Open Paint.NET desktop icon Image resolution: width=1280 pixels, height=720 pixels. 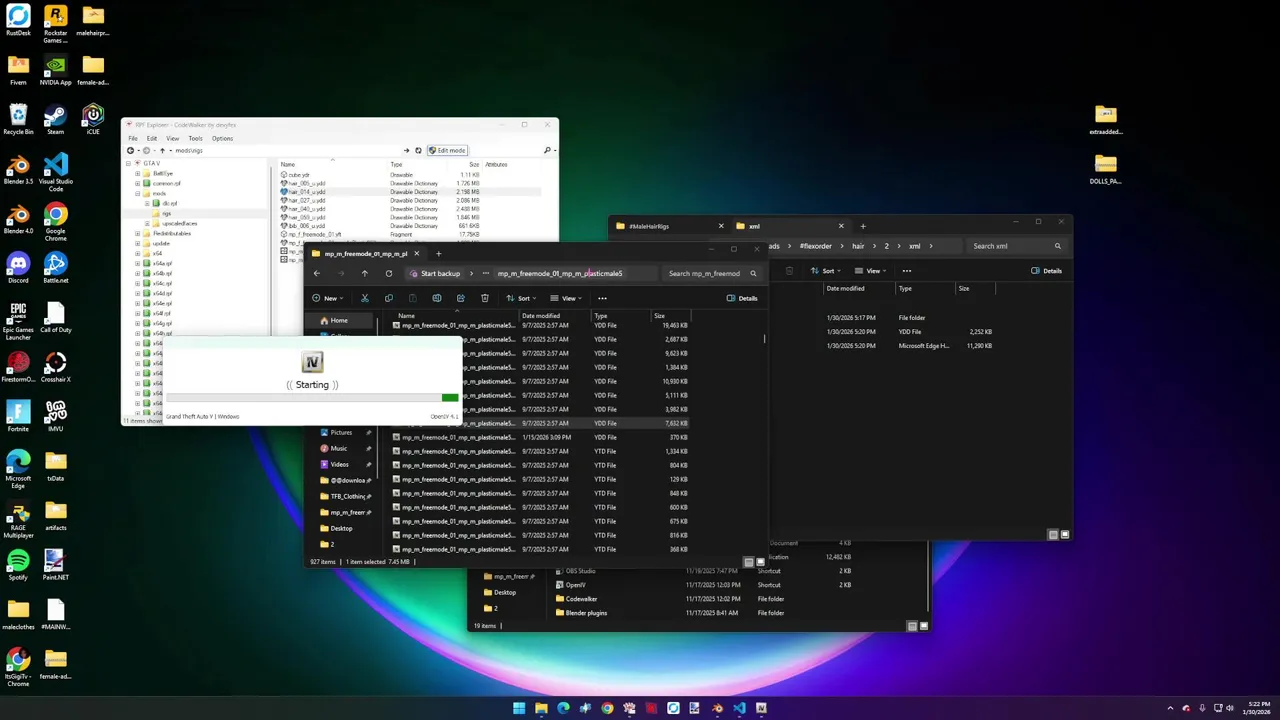point(56,565)
